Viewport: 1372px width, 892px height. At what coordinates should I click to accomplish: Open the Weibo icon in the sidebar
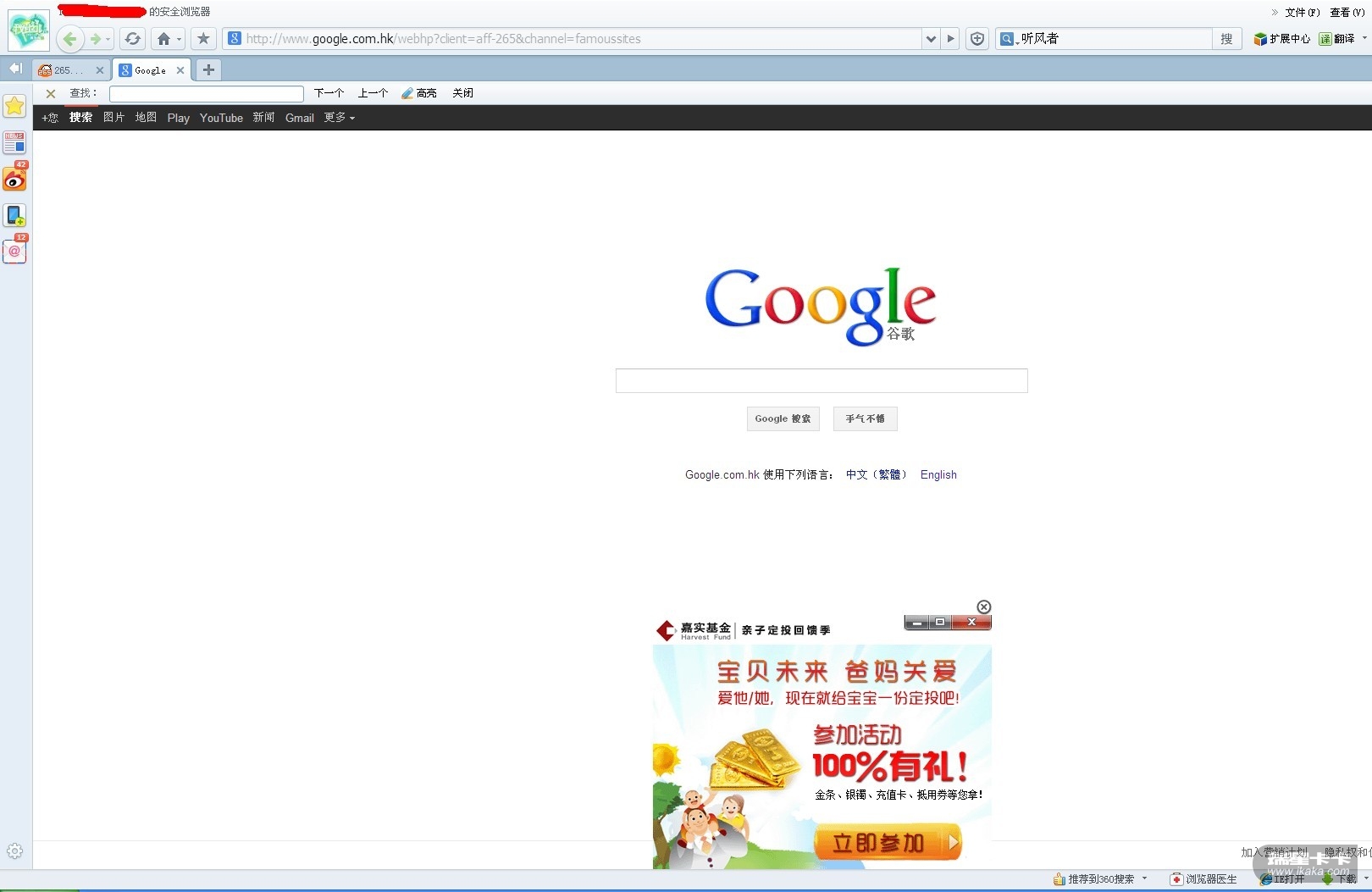pyautogui.click(x=14, y=178)
